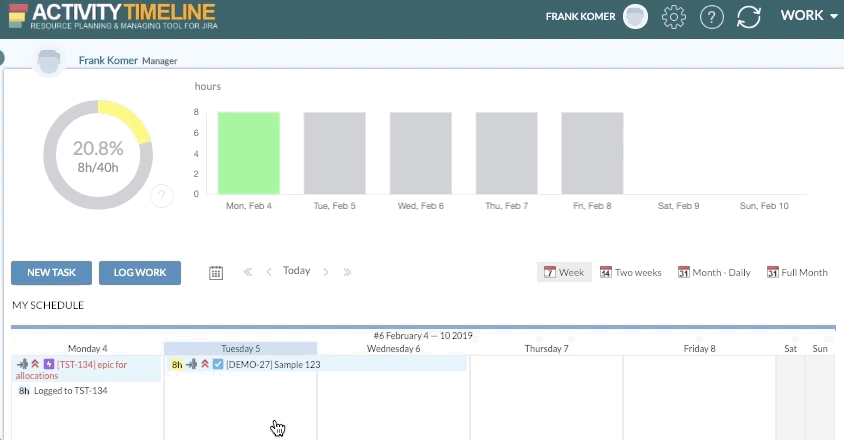Image resolution: width=844 pixels, height=440 pixels.
Task: Click Frank Komer's avatar in header
Action: pos(634,16)
